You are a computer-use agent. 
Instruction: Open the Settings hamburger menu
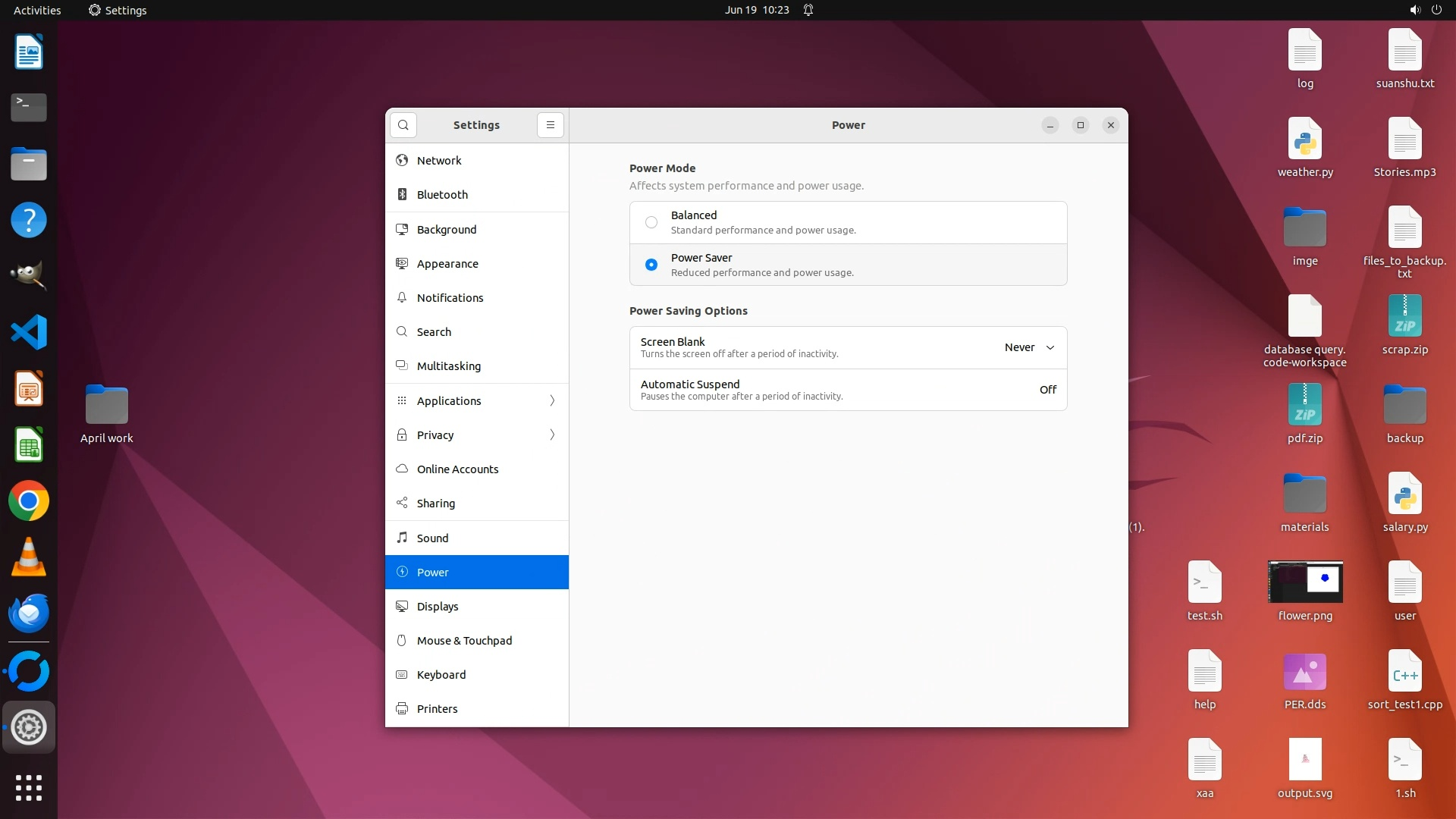(551, 125)
